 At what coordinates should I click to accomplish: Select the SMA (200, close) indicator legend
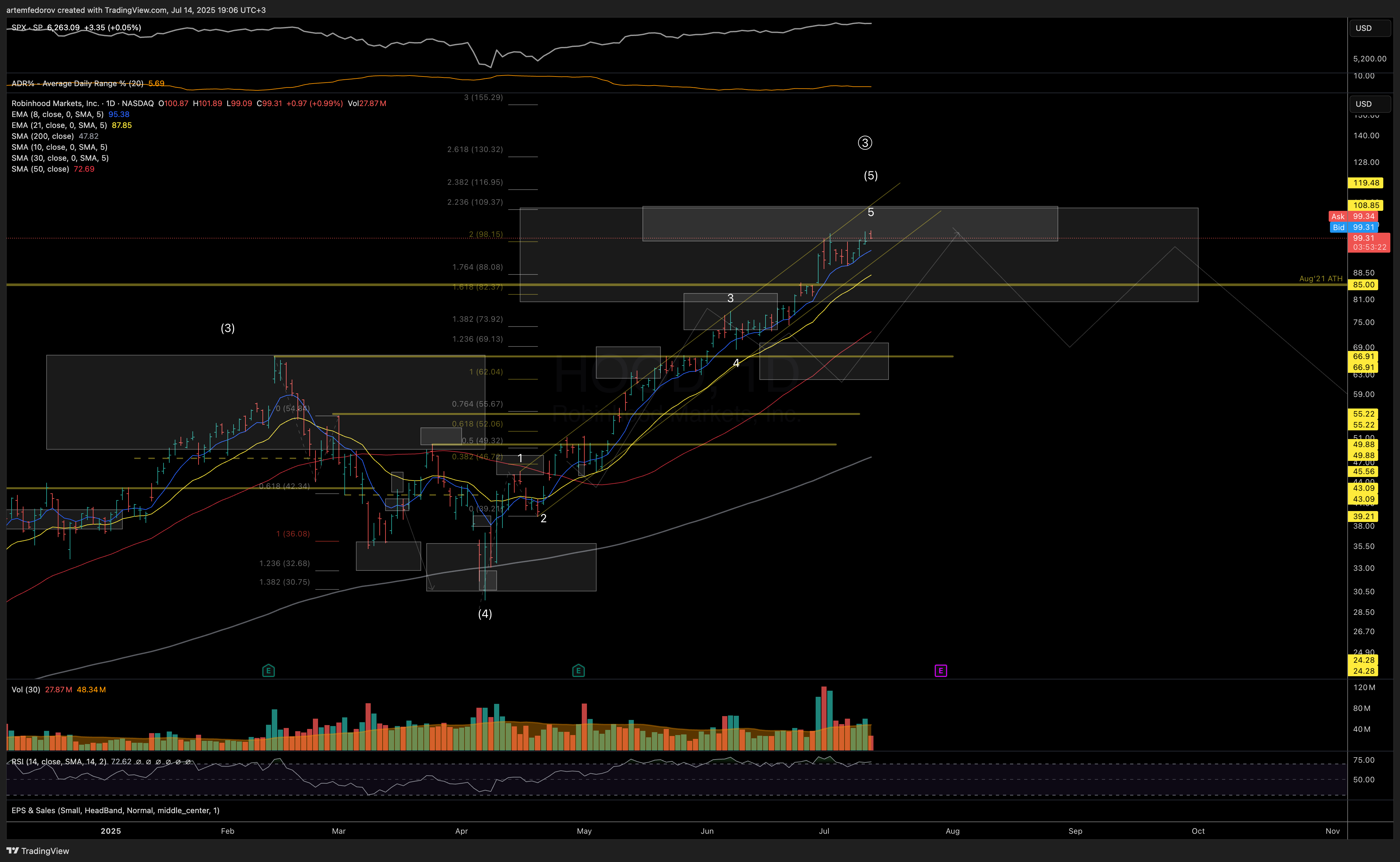point(43,136)
